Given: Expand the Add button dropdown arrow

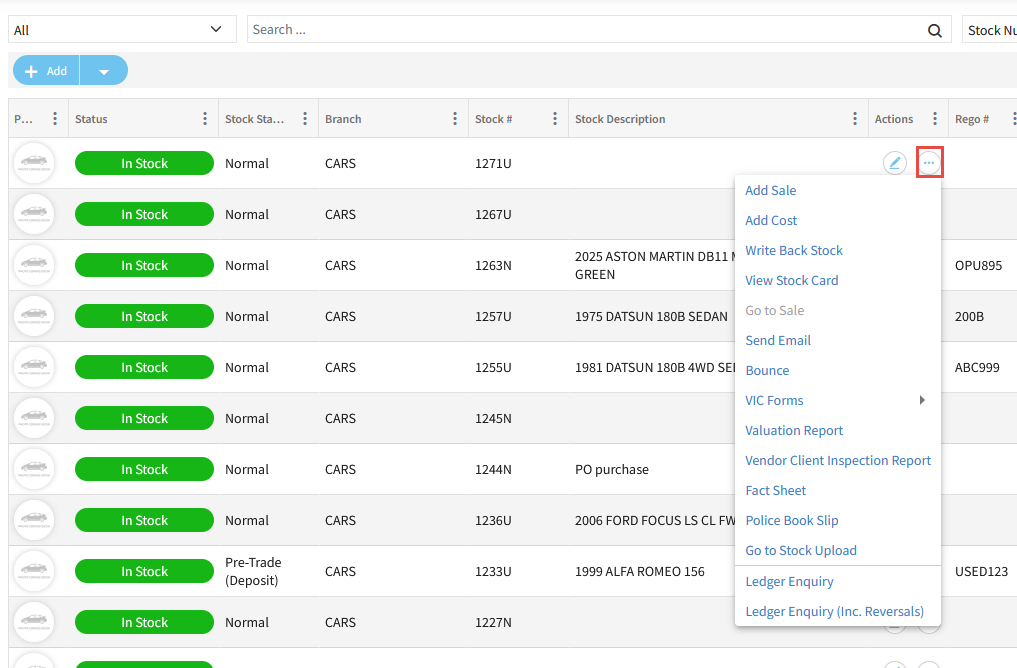Looking at the screenshot, I should 104,71.
